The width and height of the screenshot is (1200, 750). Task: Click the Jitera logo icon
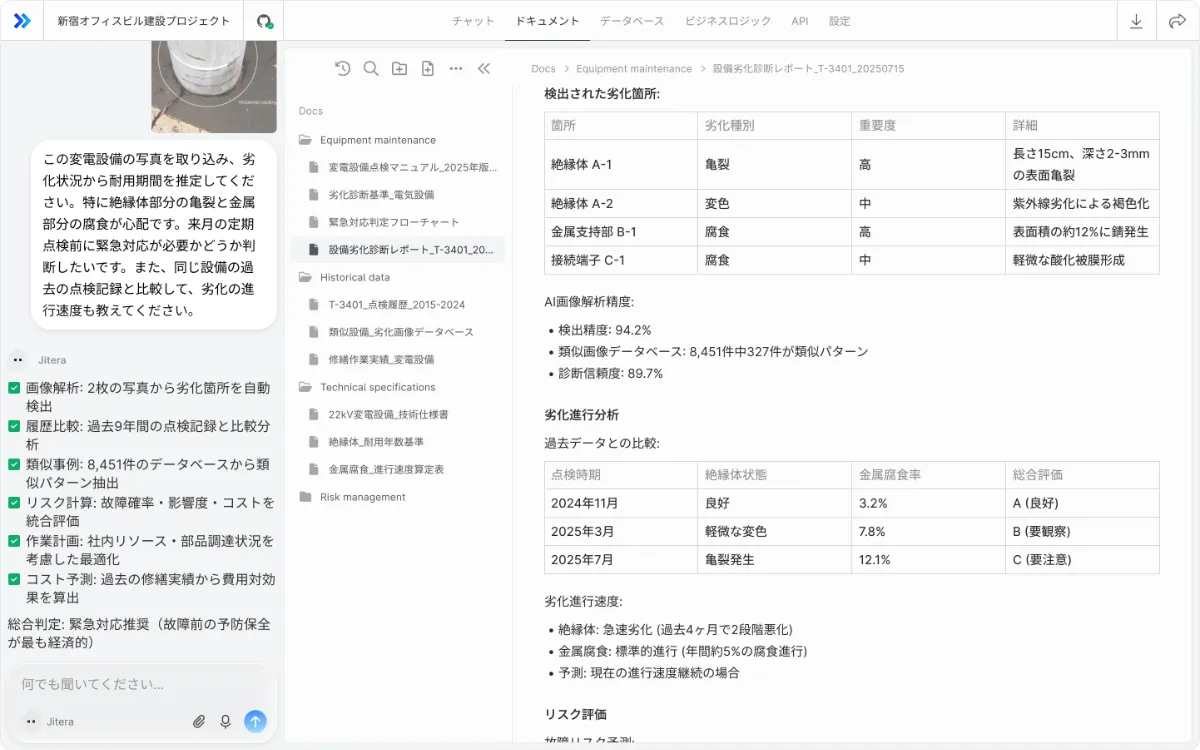(x=21, y=21)
